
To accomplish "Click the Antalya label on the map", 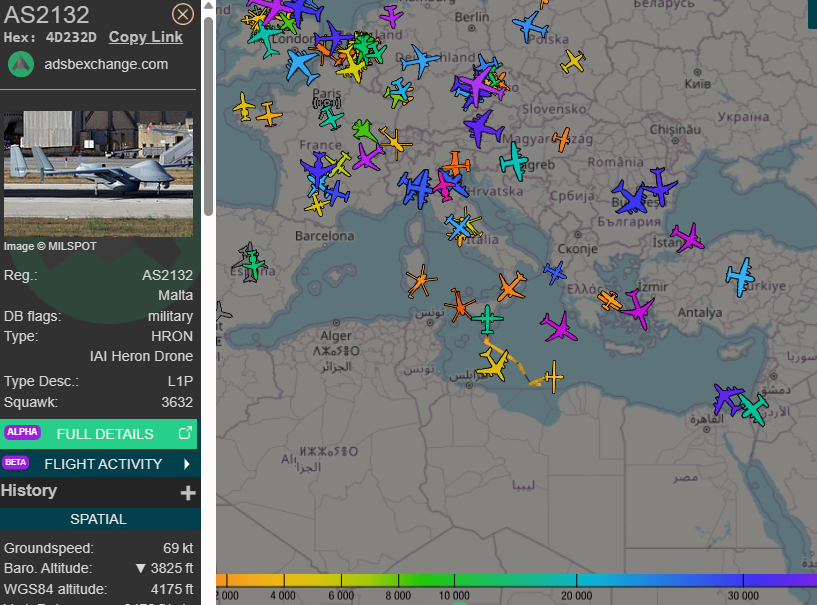I will (x=700, y=313).
